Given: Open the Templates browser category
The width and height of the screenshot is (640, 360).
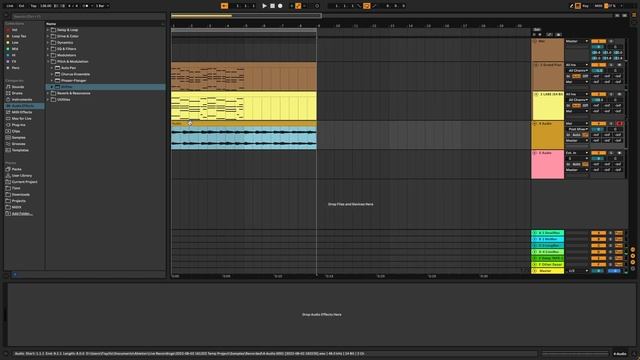Looking at the screenshot, I should pyautogui.click(x=20, y=150).
